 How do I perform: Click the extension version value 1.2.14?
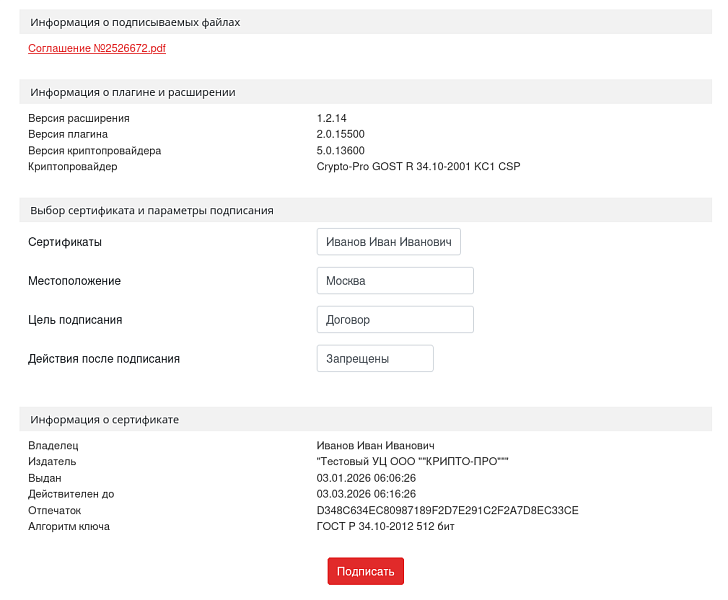(331, 118)
